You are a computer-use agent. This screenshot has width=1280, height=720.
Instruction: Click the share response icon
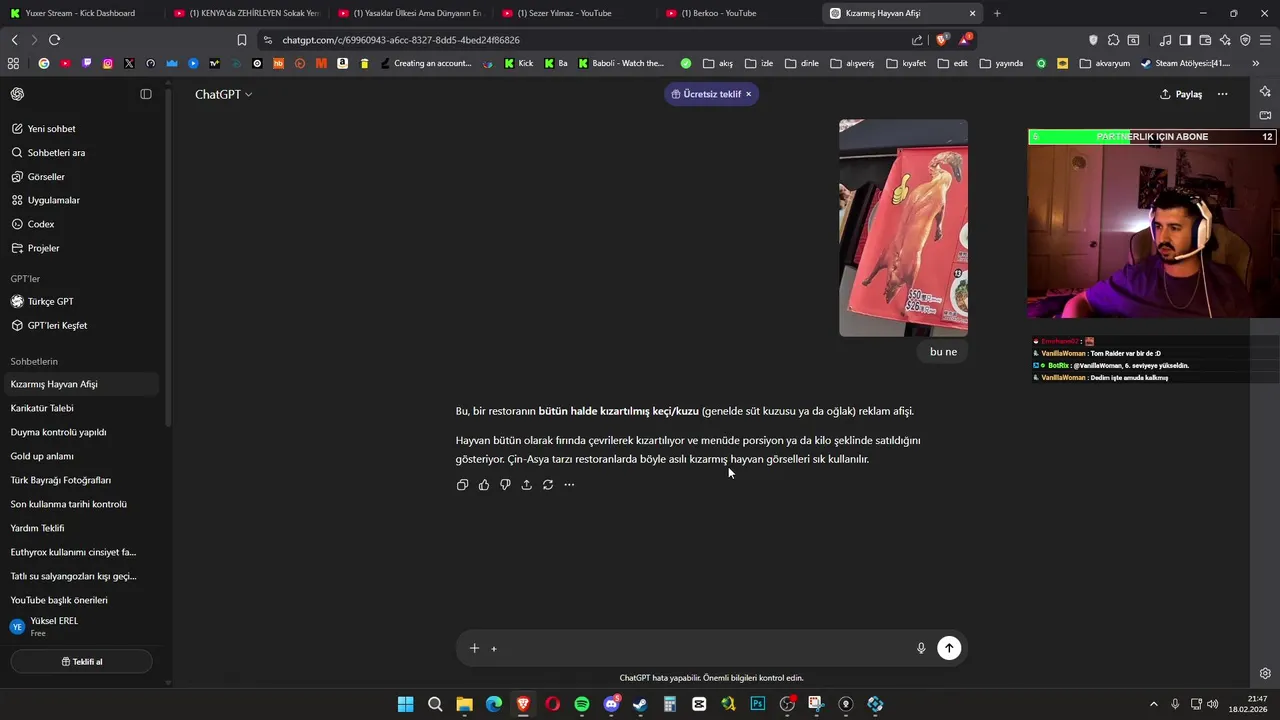tap(526, 485)
